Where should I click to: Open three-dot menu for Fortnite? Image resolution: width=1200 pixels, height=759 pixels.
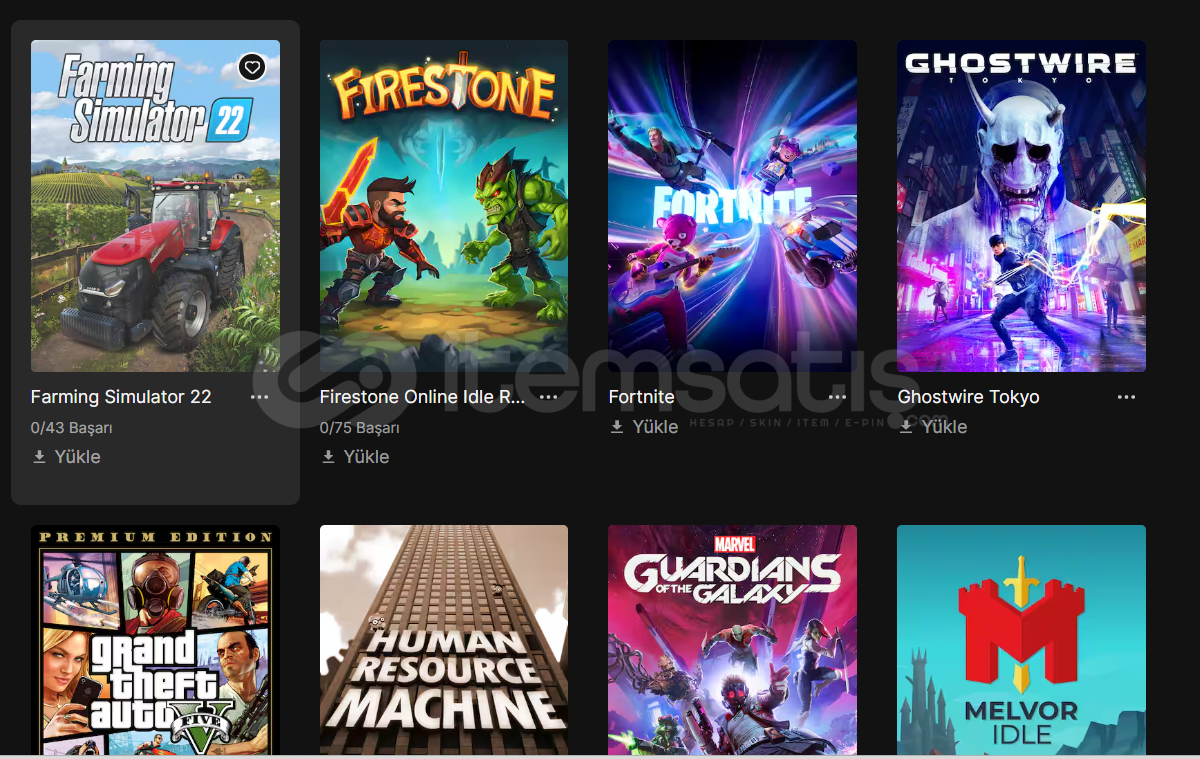(x=838, y=397)
